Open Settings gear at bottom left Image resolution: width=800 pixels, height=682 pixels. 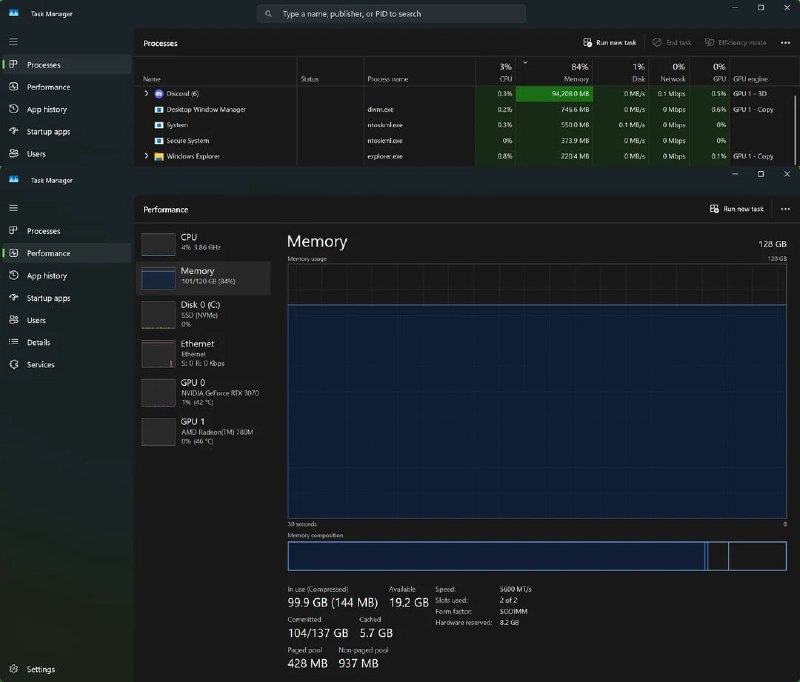coord(14,669)
